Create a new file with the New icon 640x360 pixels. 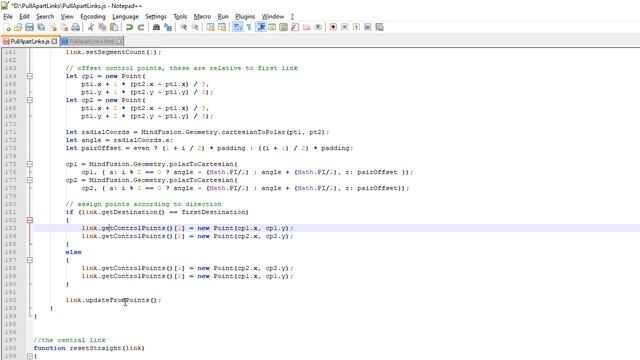tap(7, 27)
